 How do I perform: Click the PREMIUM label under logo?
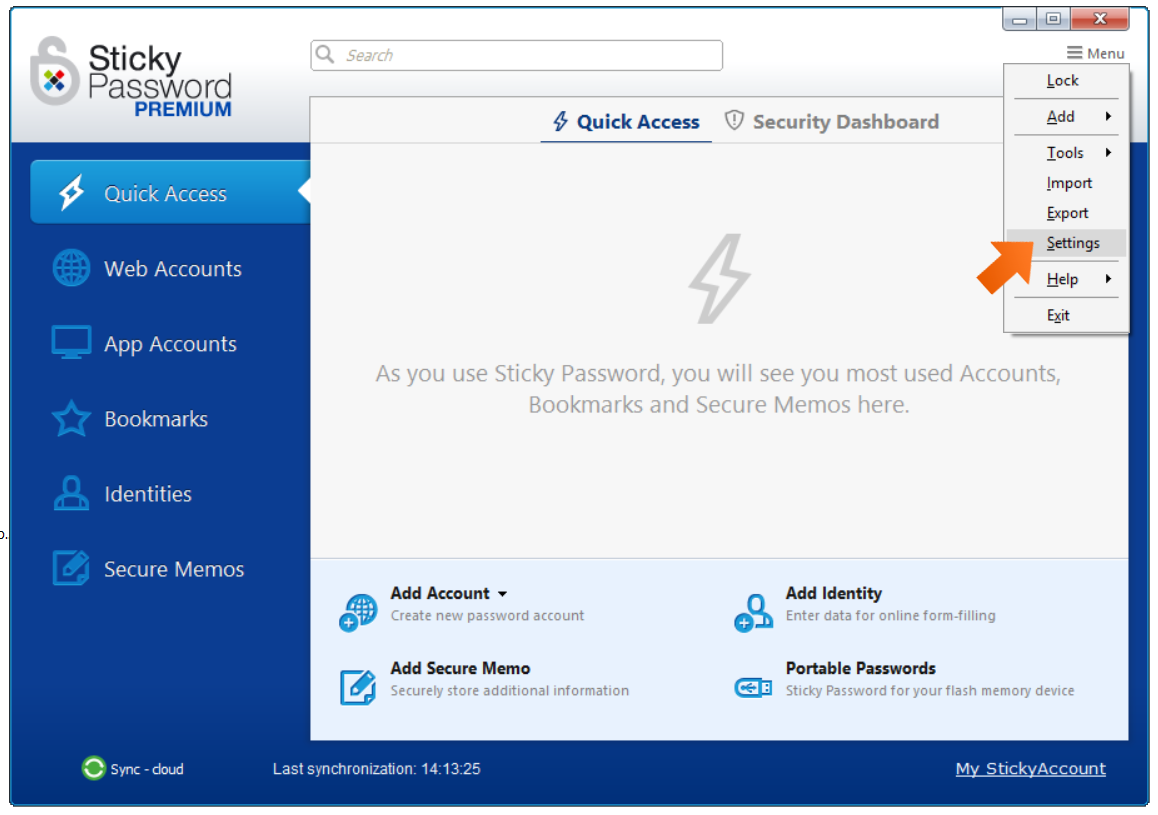click(182, 109)
